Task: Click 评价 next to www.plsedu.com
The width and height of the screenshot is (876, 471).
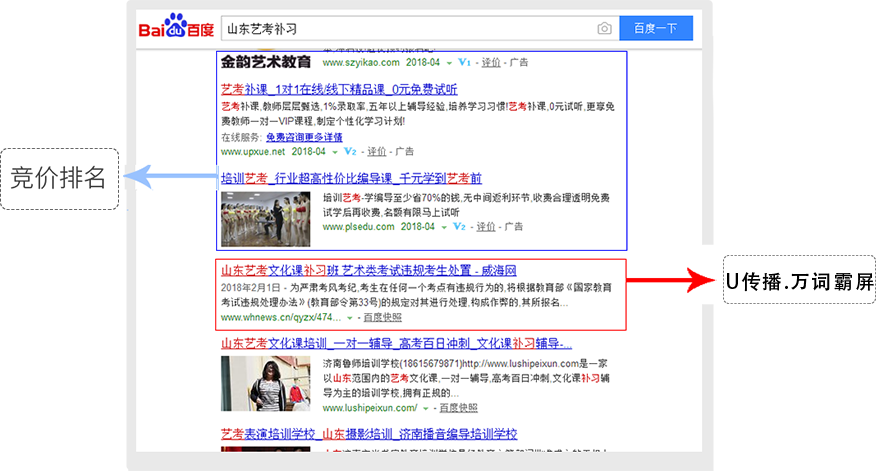Action: pos(485,227)
